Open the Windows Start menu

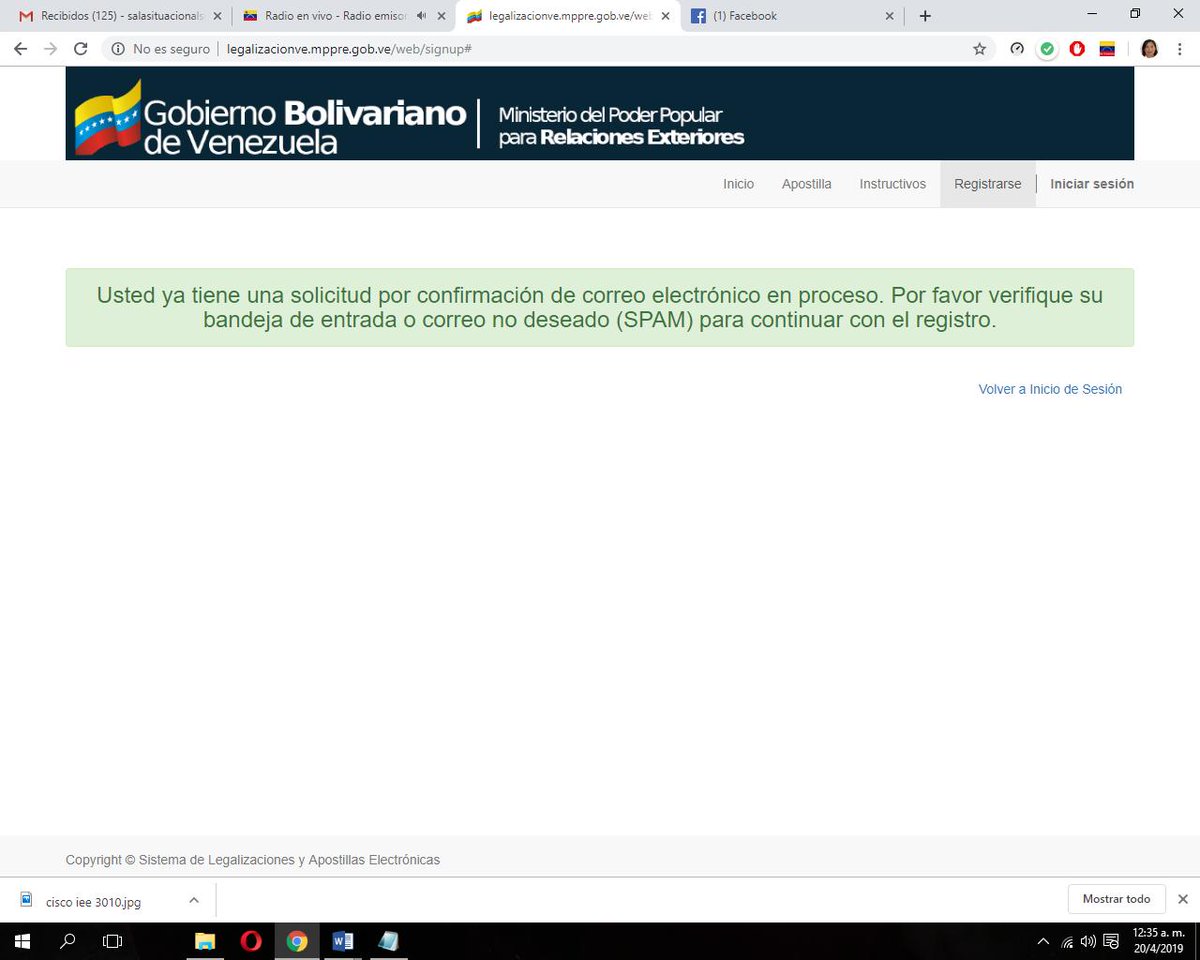tap(22, 941)
